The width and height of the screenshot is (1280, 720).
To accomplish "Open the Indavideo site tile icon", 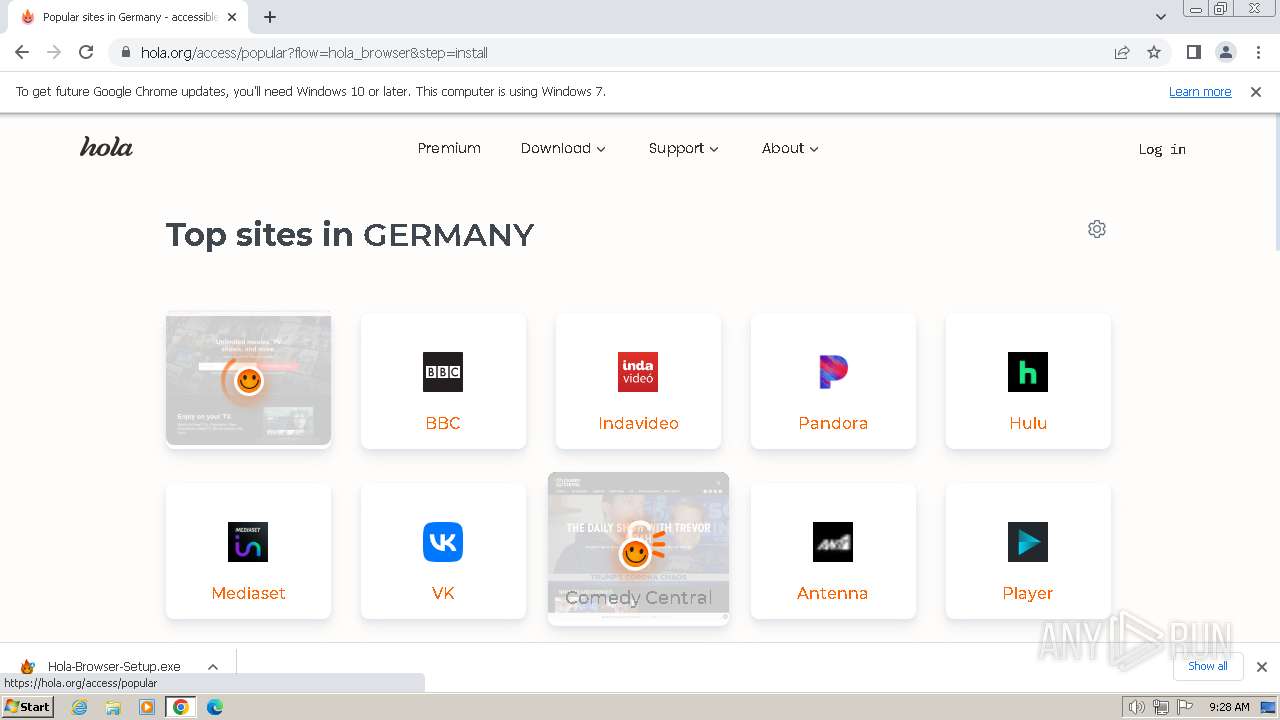I will coord(638,372).
